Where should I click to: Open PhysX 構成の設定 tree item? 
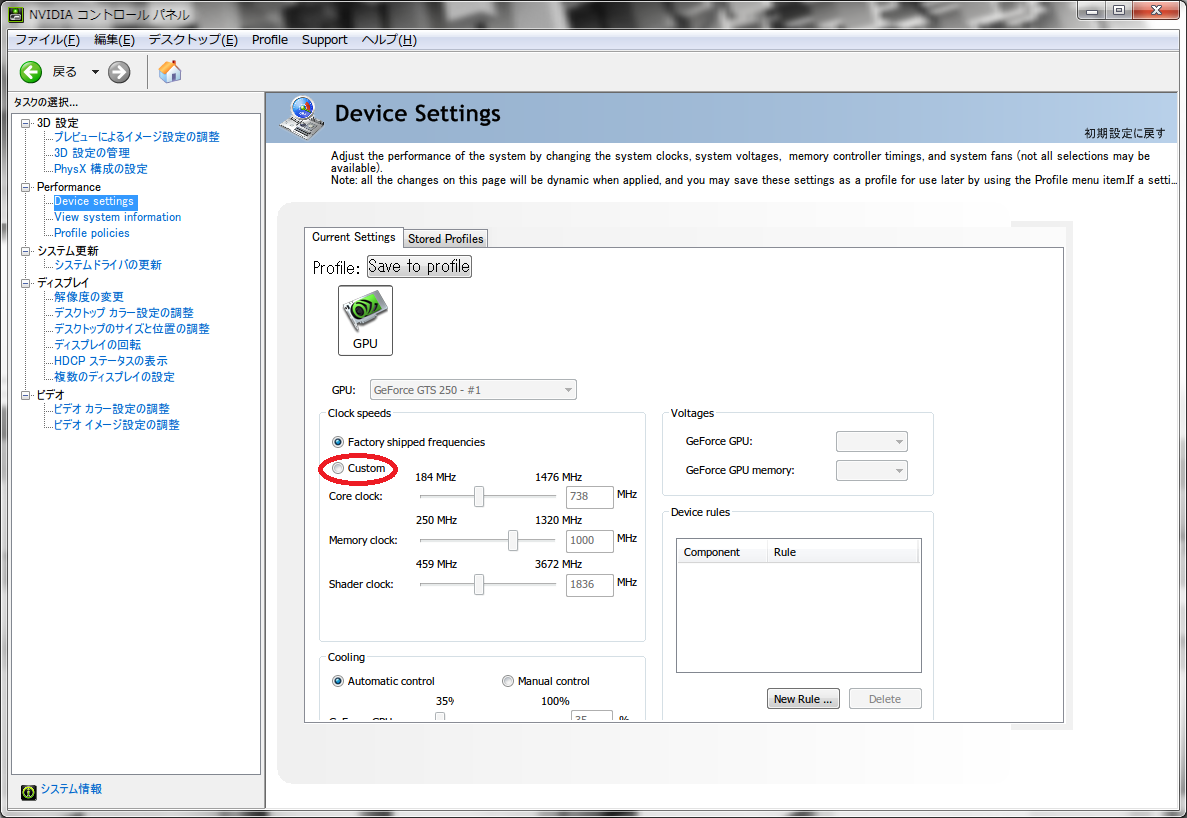101,169
